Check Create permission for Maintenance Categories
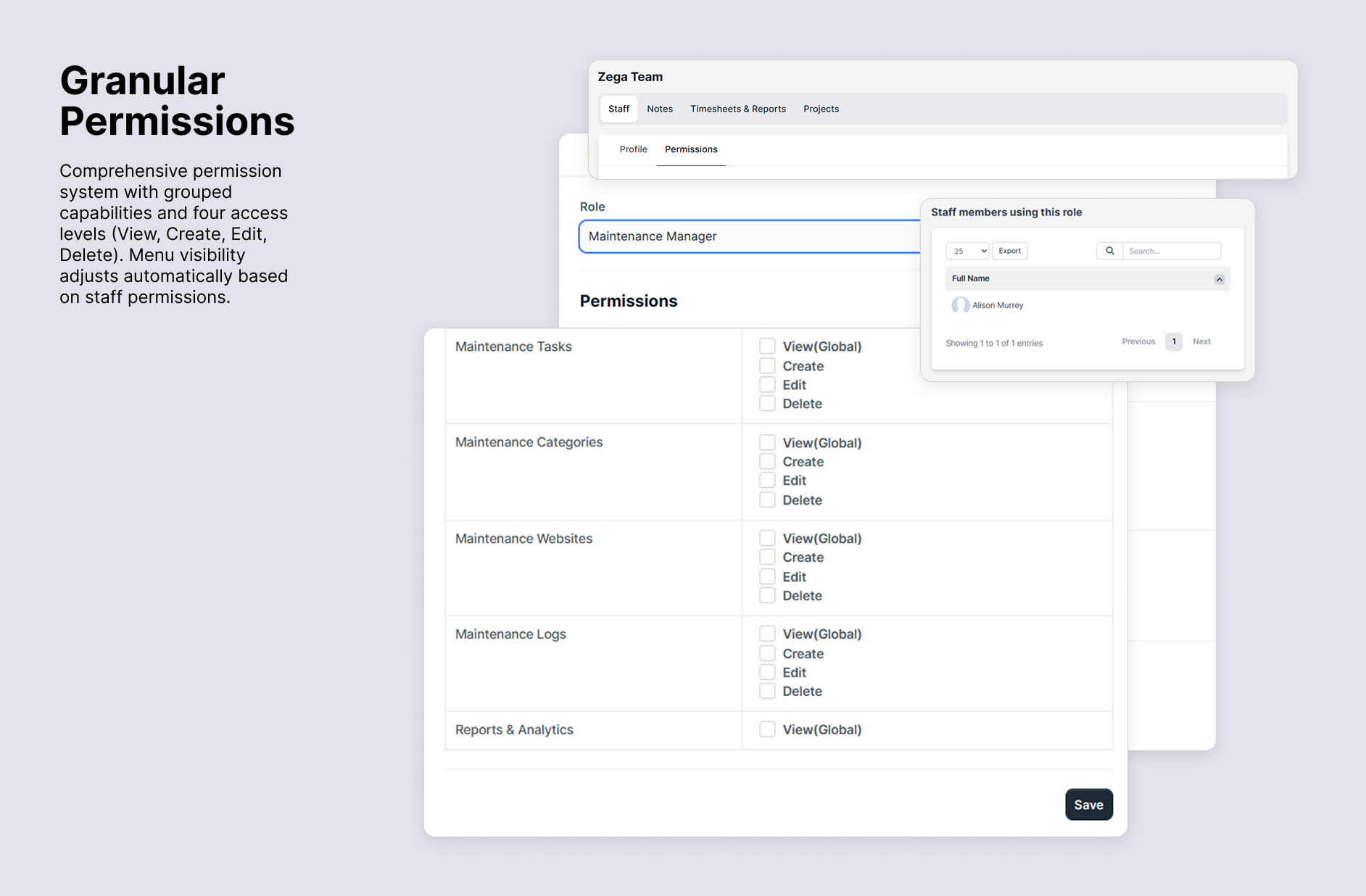This screenshot has width=1366, height=896. [768, 460]
